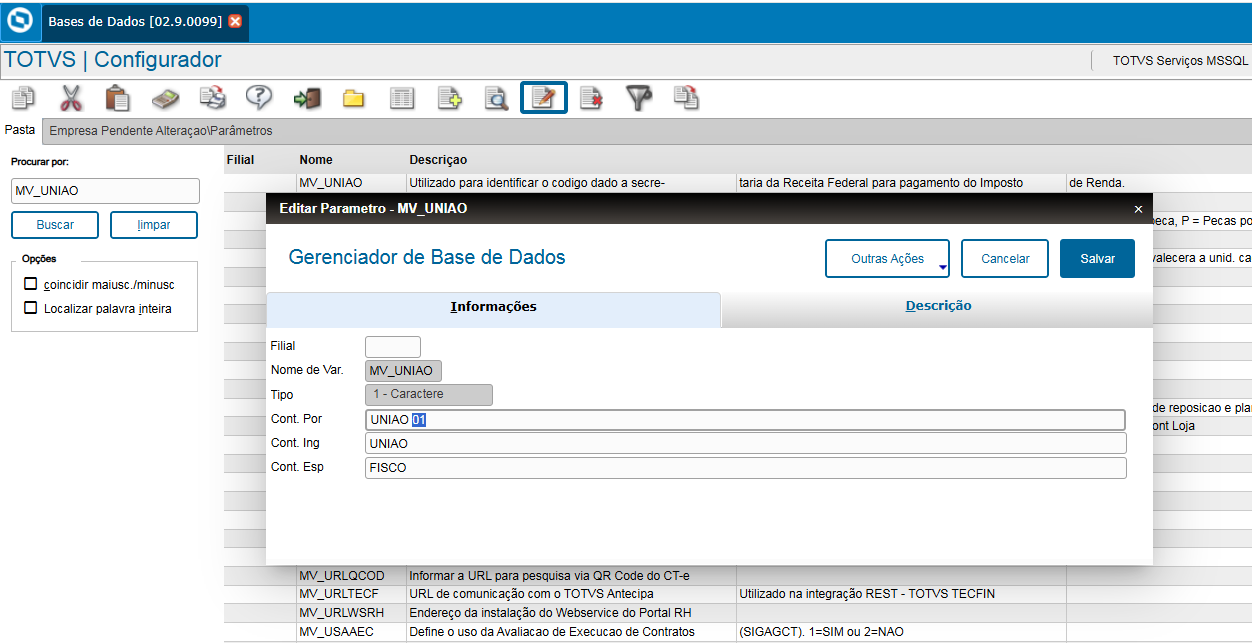Click the magnifier view record icon
This screenshot has width=1252, height=643.
click(497, 98)
